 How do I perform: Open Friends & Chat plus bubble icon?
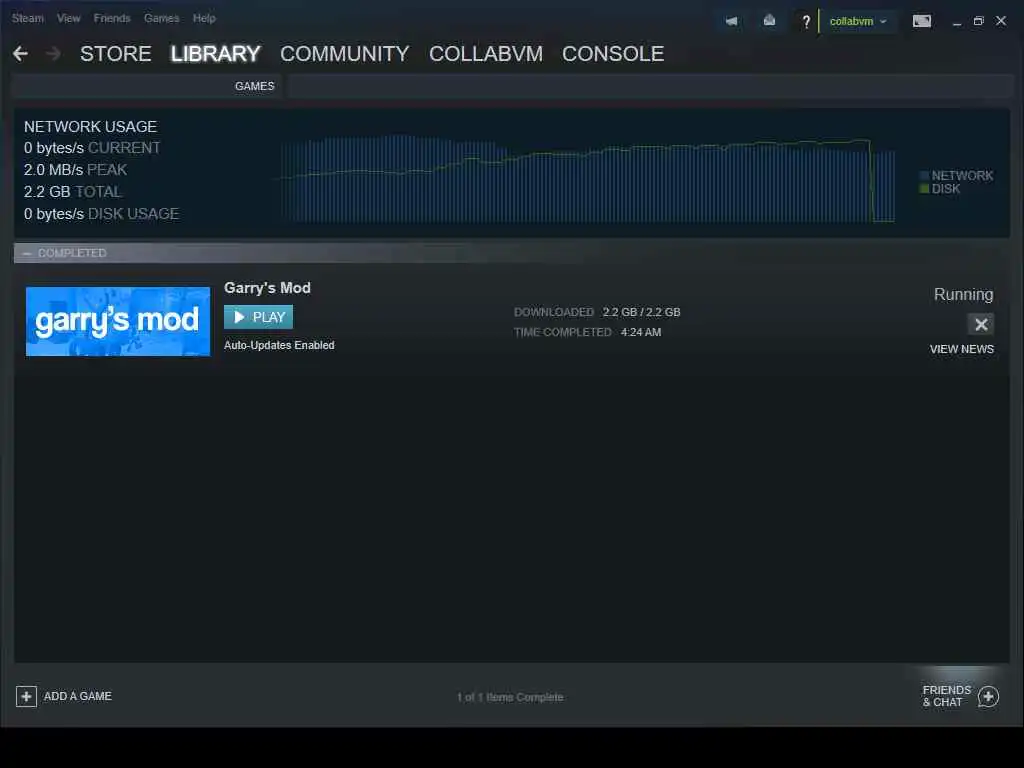tap(988, 697)
